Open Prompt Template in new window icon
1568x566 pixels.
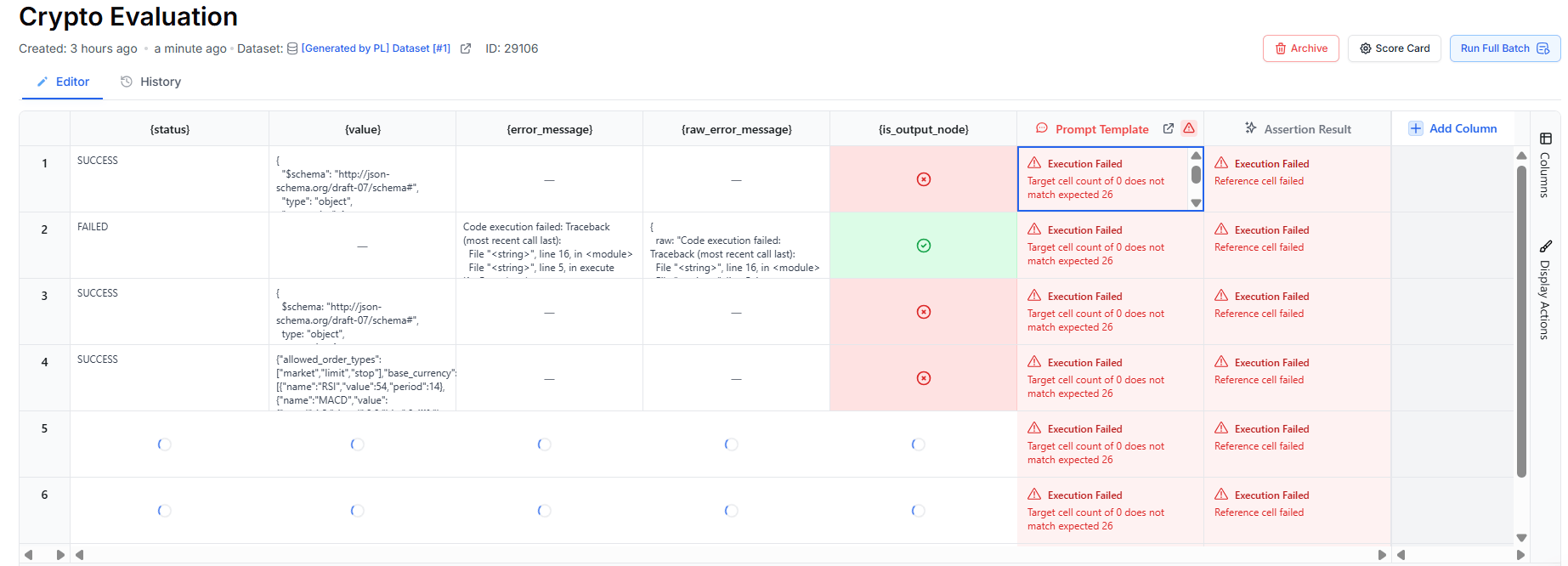[x=1169, y=128]
